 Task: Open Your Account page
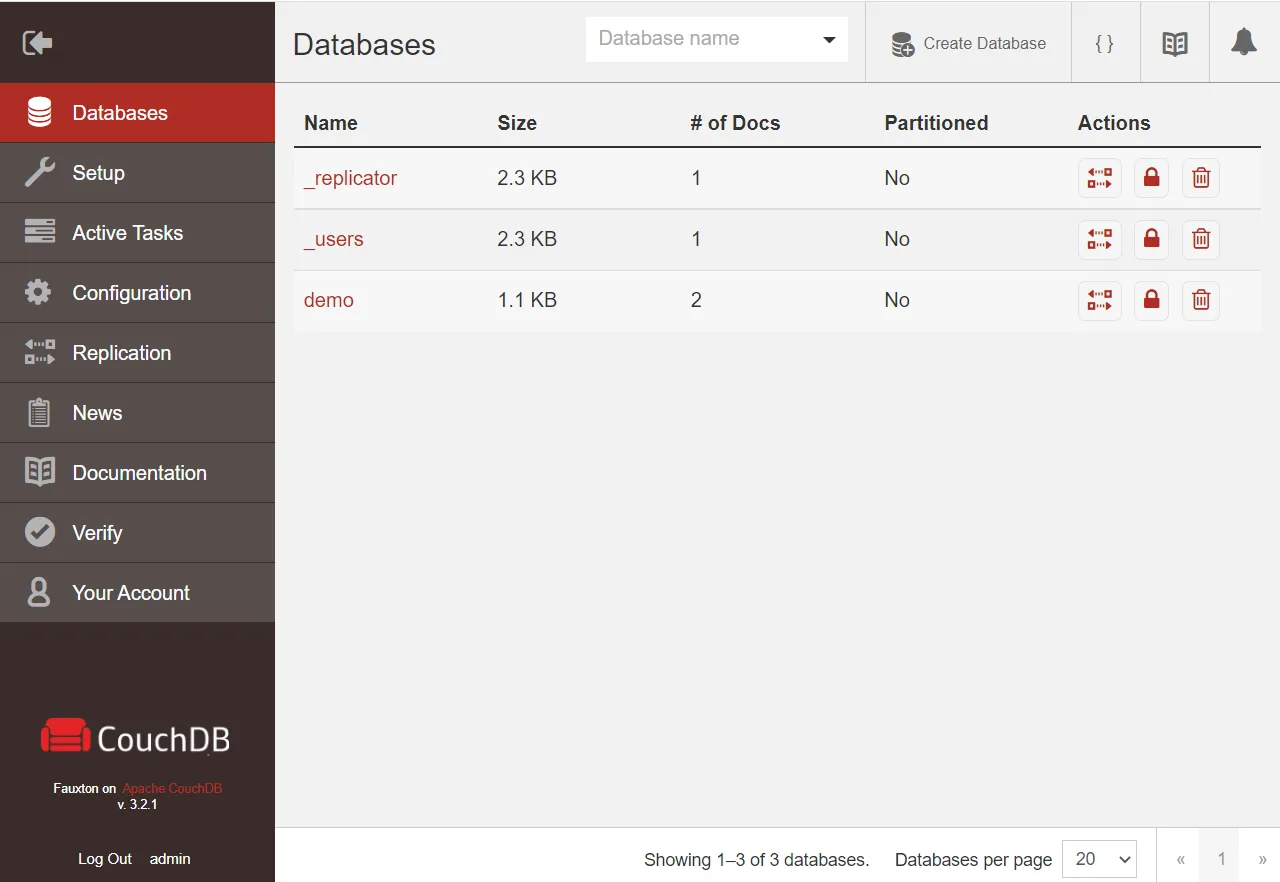pyautogui.click(x=137, y=593)
